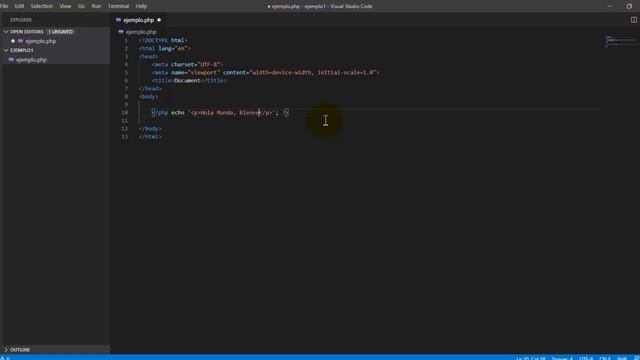Click the echo keyword on line 10
This screenshot has width=640, height=360.
178,113
